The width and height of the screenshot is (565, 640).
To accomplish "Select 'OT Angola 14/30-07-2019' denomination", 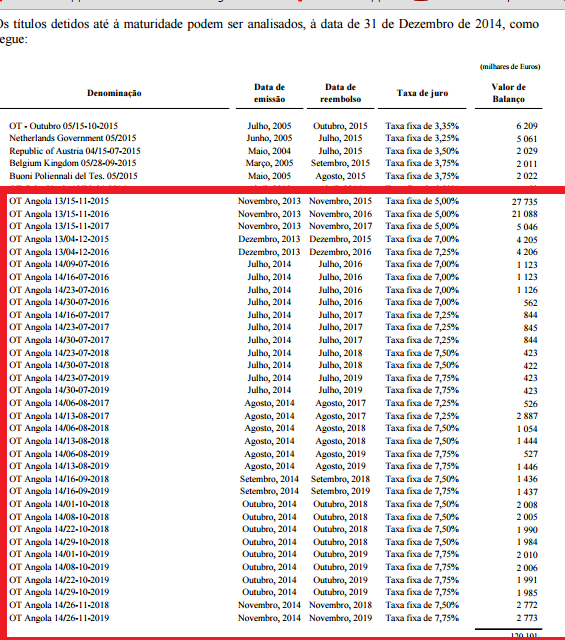I will (59, 390).
